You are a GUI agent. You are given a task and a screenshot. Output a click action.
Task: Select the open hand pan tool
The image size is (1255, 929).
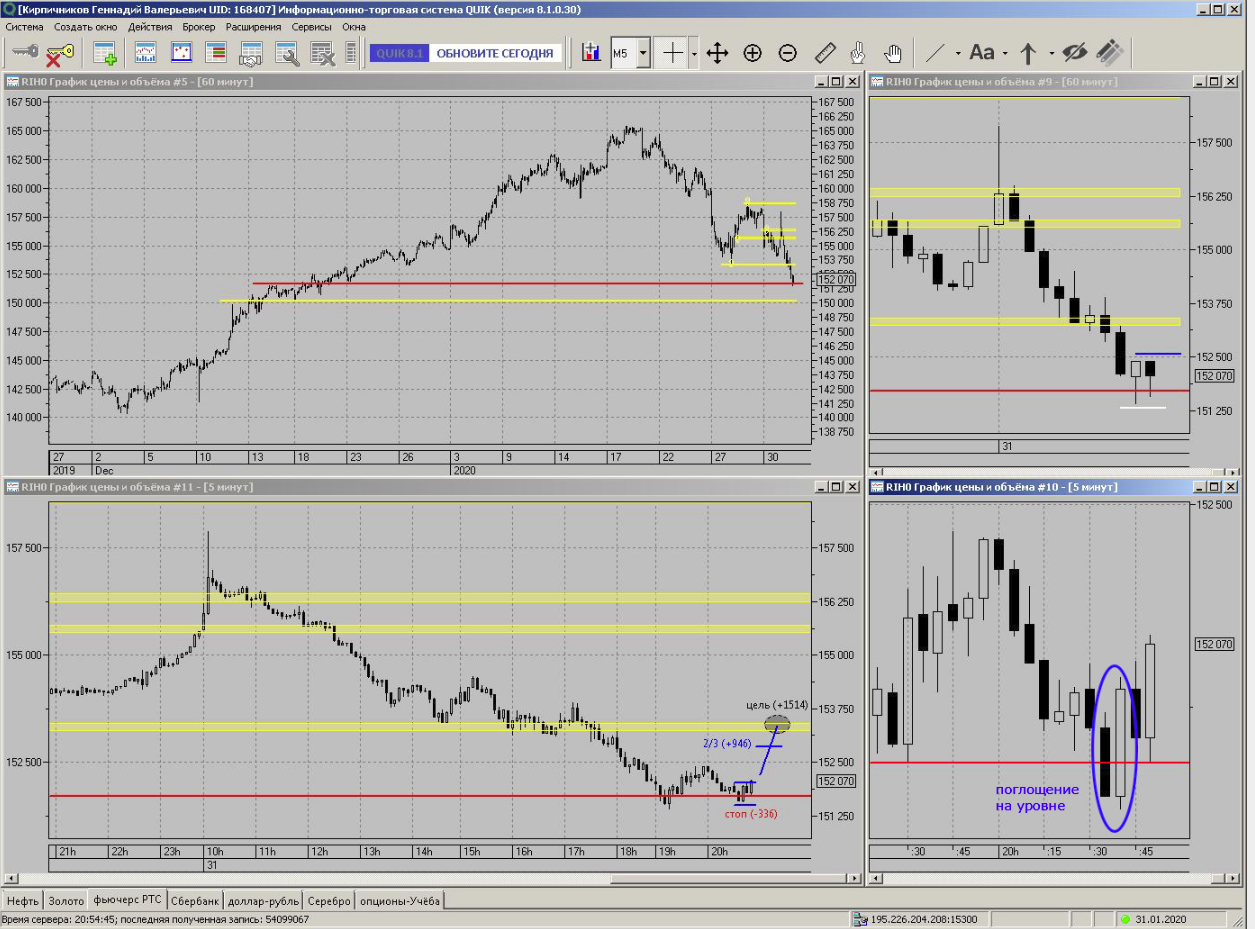tap(893, 53)
